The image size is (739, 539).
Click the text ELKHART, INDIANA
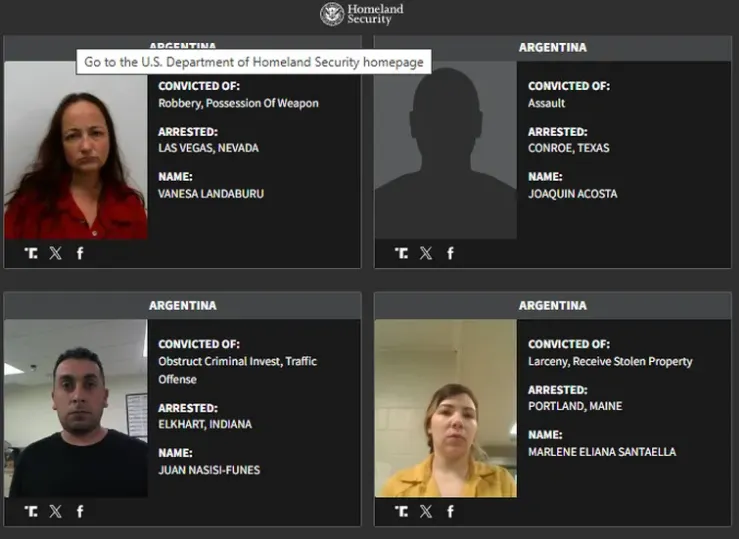[x=205, y=424]
